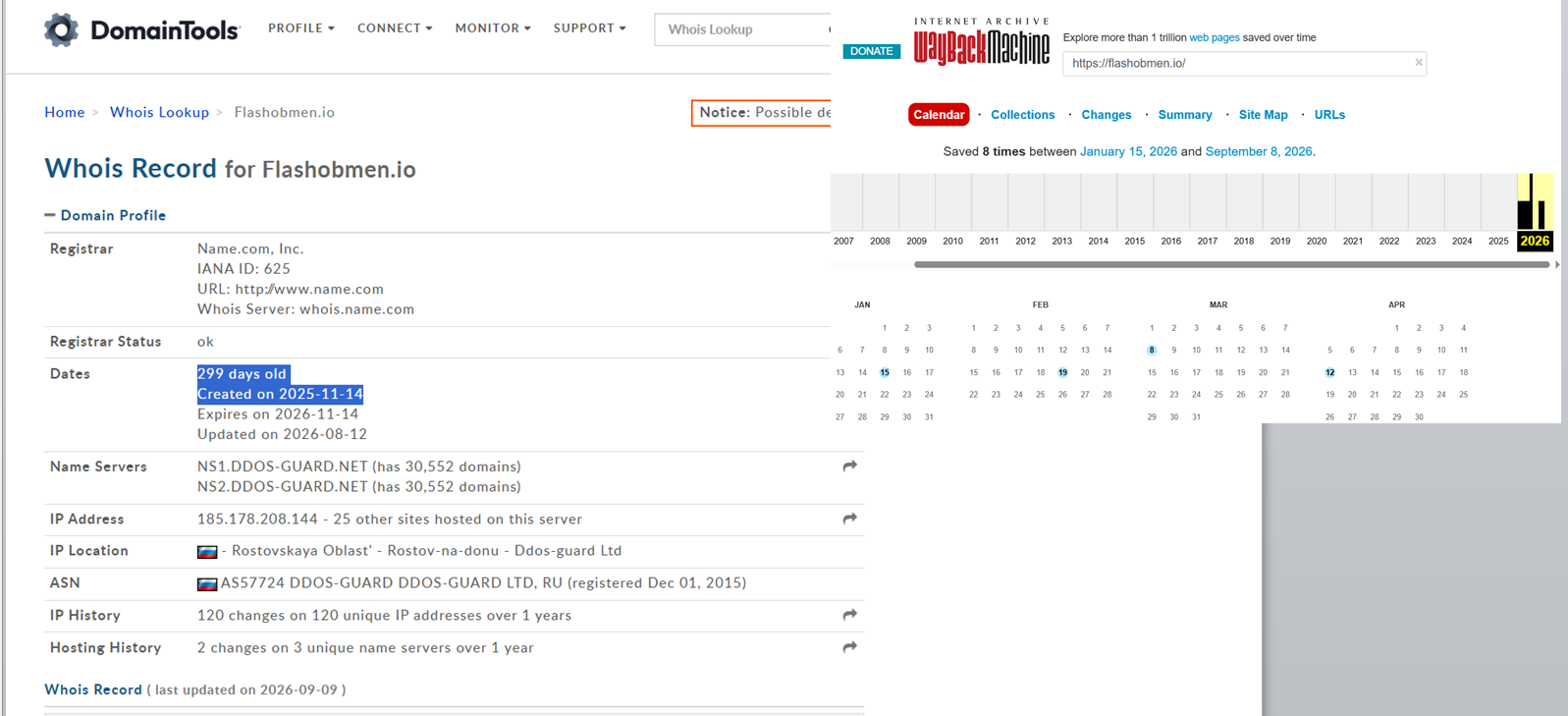Viewport: 1568px width, 716px height.
Task: Click the 'Name.com, Inc.' registrar text
Action: pyautogui.click(x=250, y=249)
